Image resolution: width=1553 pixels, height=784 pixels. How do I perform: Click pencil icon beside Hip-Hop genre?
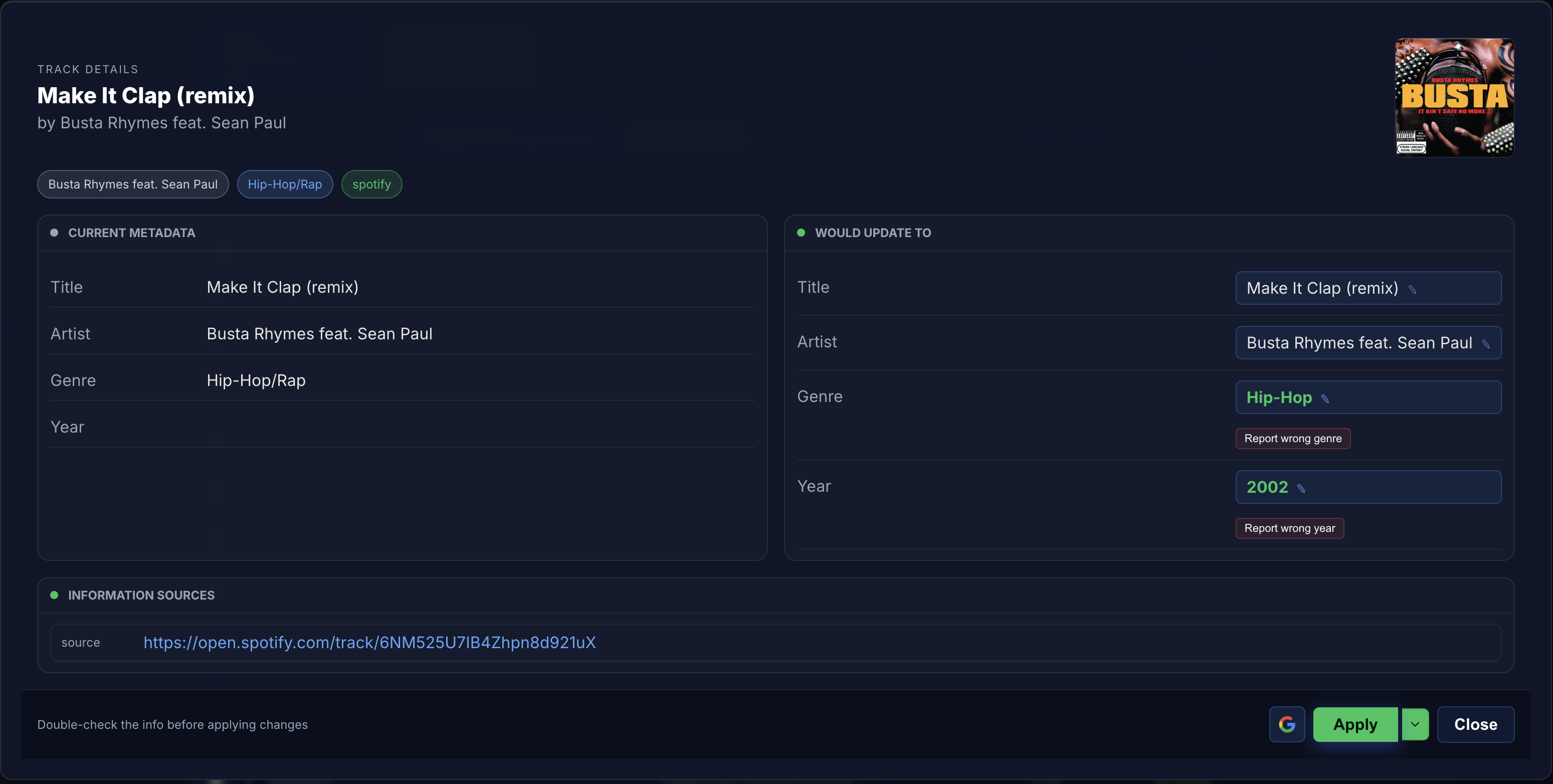point(1325,399)
